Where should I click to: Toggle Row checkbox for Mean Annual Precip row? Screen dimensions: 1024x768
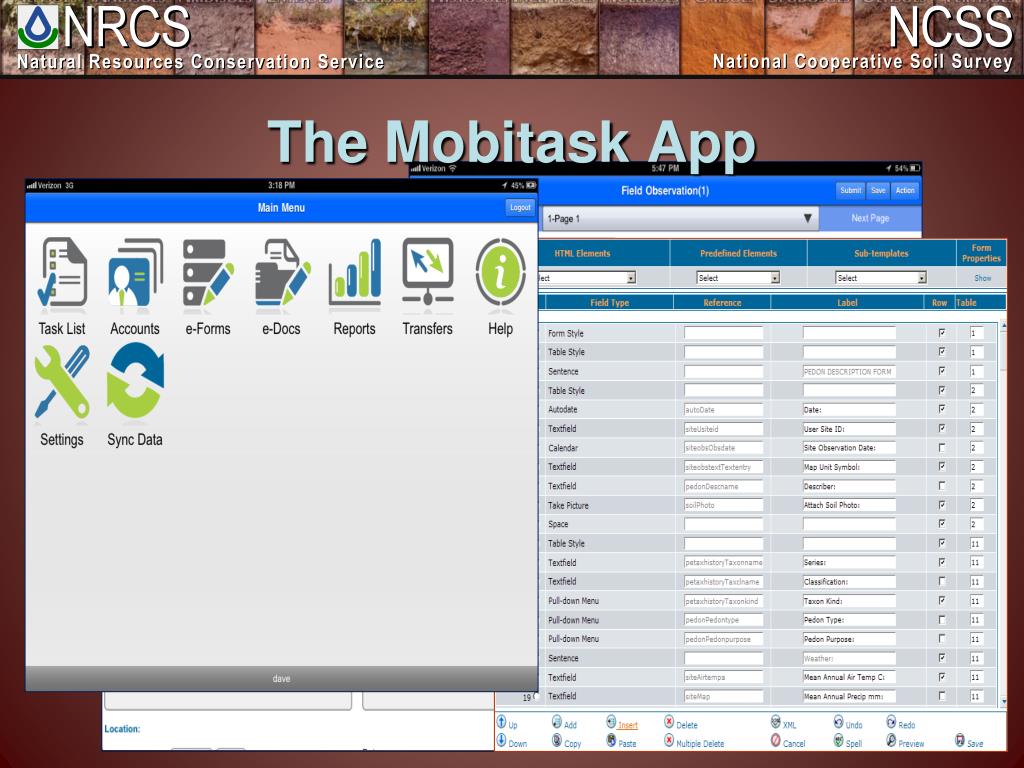[x=941, y=696]
